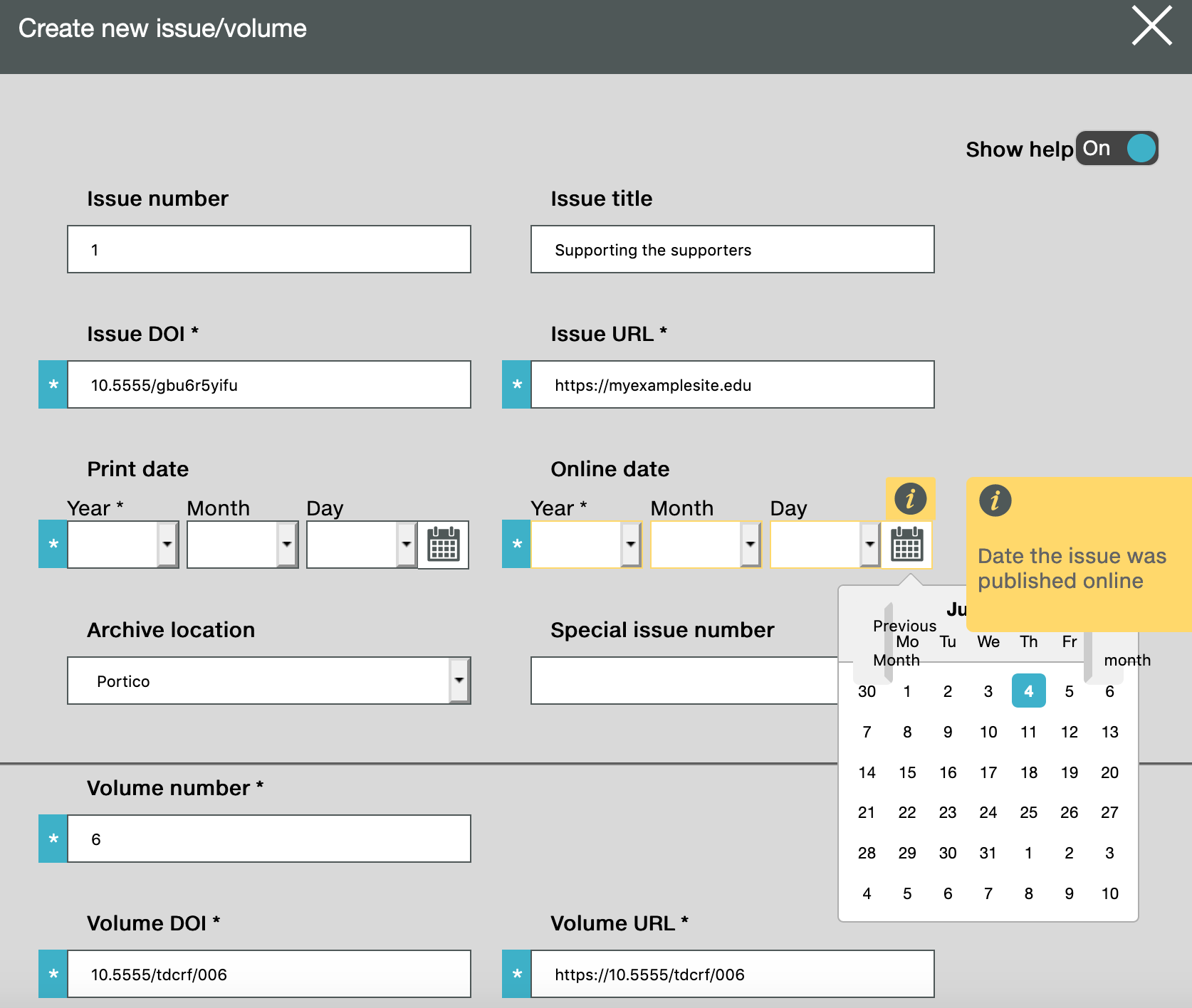
Task: Open the Archive location dropdown
Action: [x=459, y=681]
